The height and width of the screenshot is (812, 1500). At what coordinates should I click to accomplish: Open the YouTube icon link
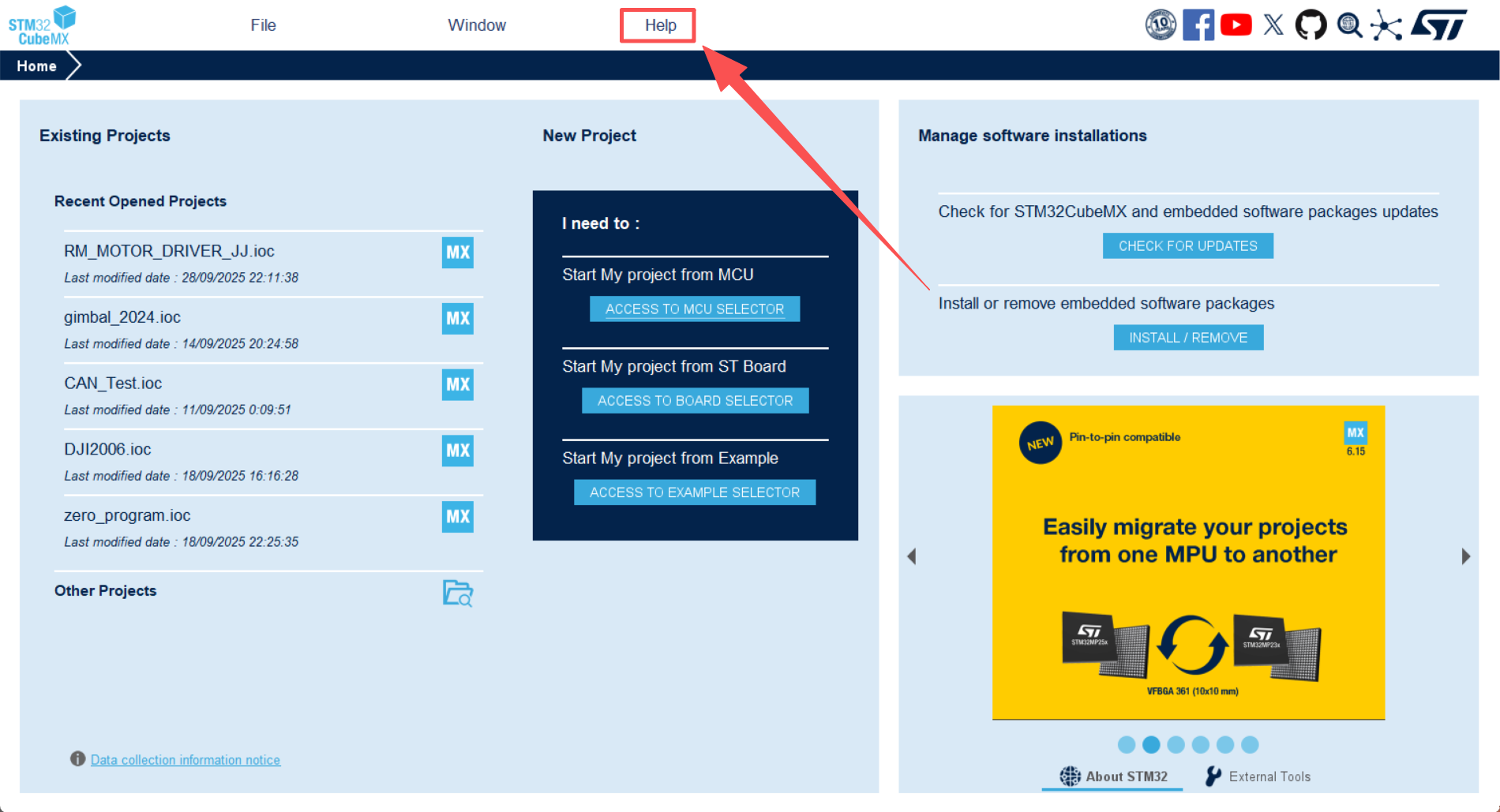pyautogui.click(x=1236, y=25)
